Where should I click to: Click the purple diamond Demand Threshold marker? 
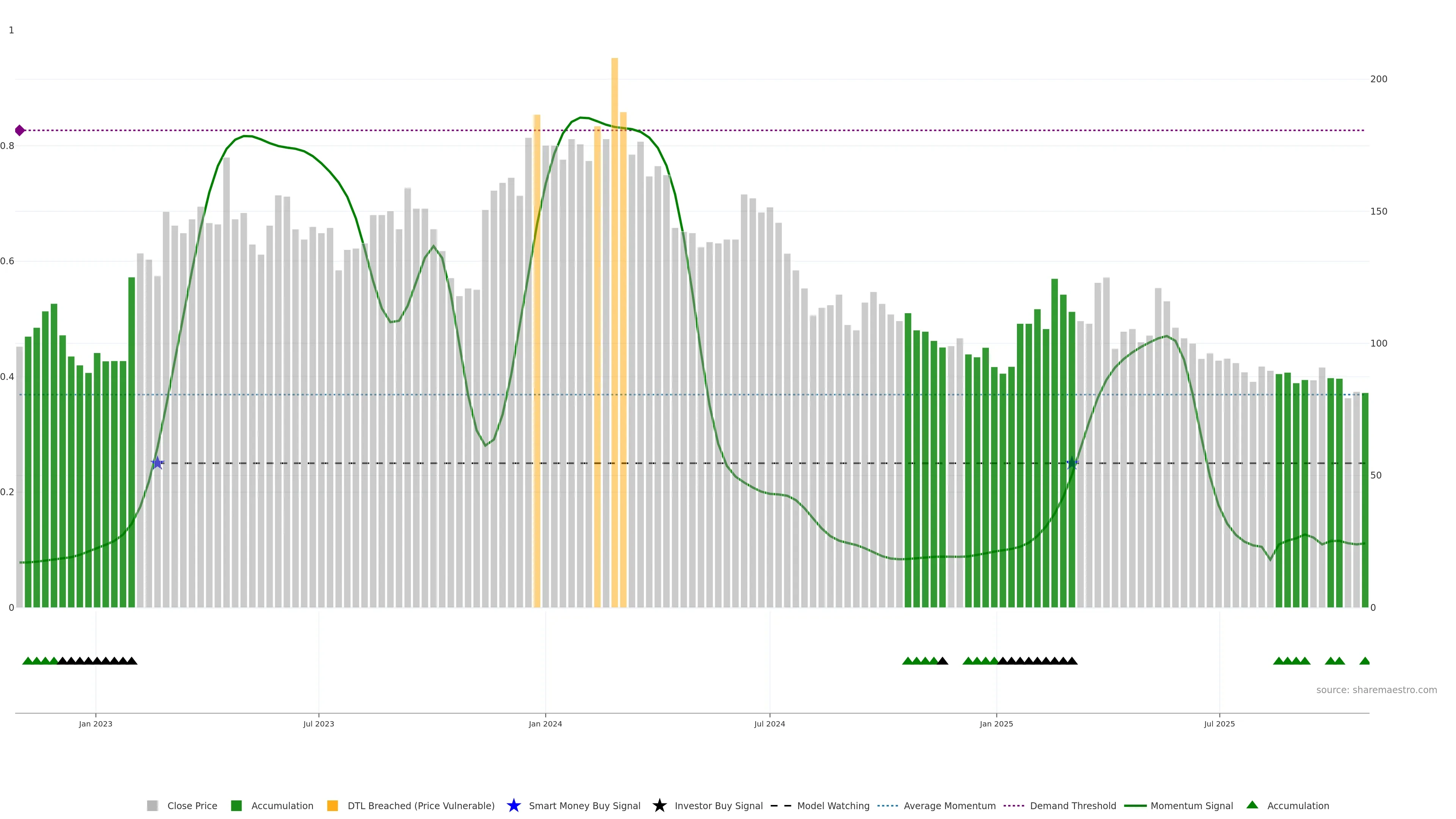click(x=20, y=130)
